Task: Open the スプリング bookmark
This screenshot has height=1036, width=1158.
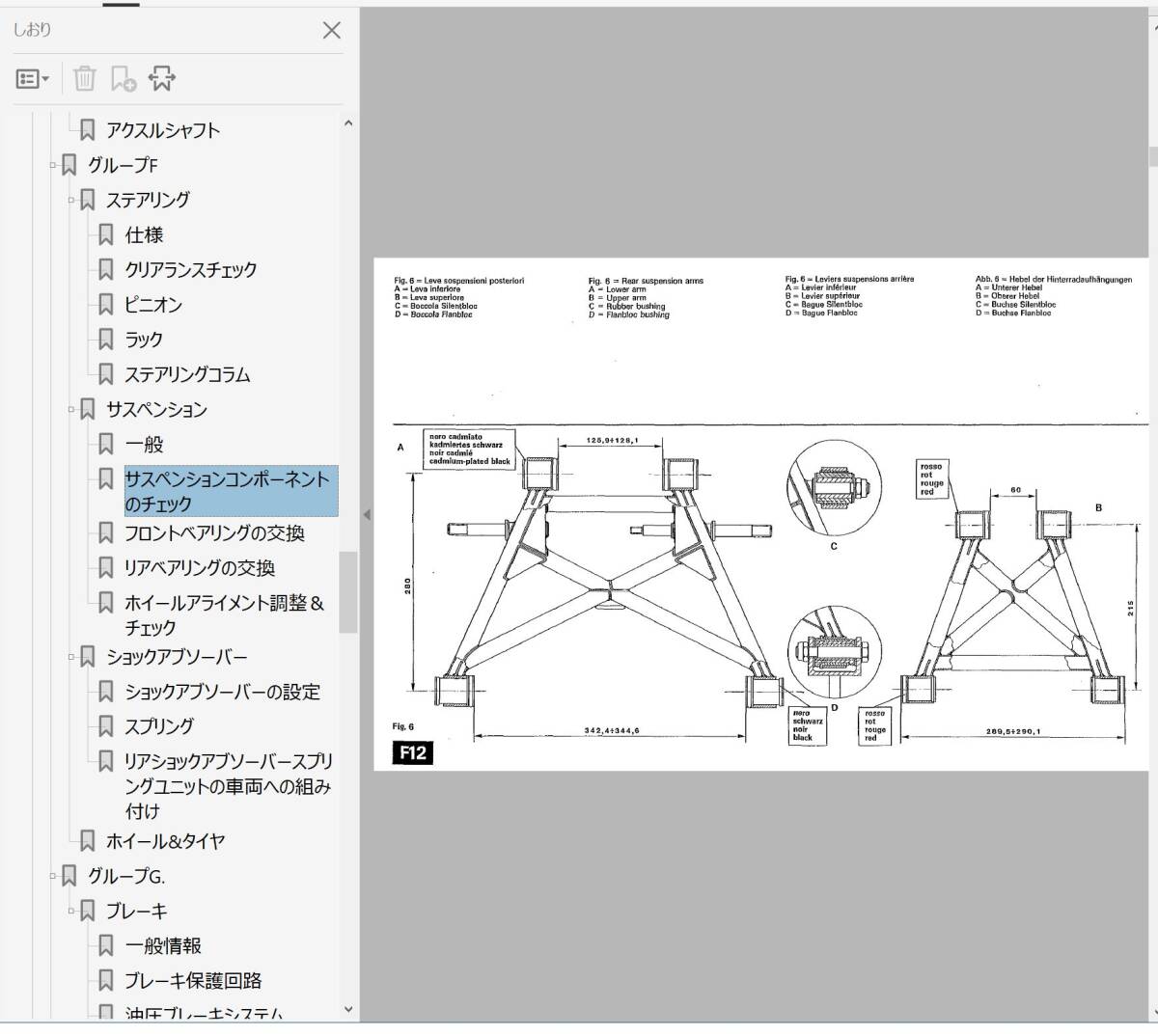Action: [159, 726]
